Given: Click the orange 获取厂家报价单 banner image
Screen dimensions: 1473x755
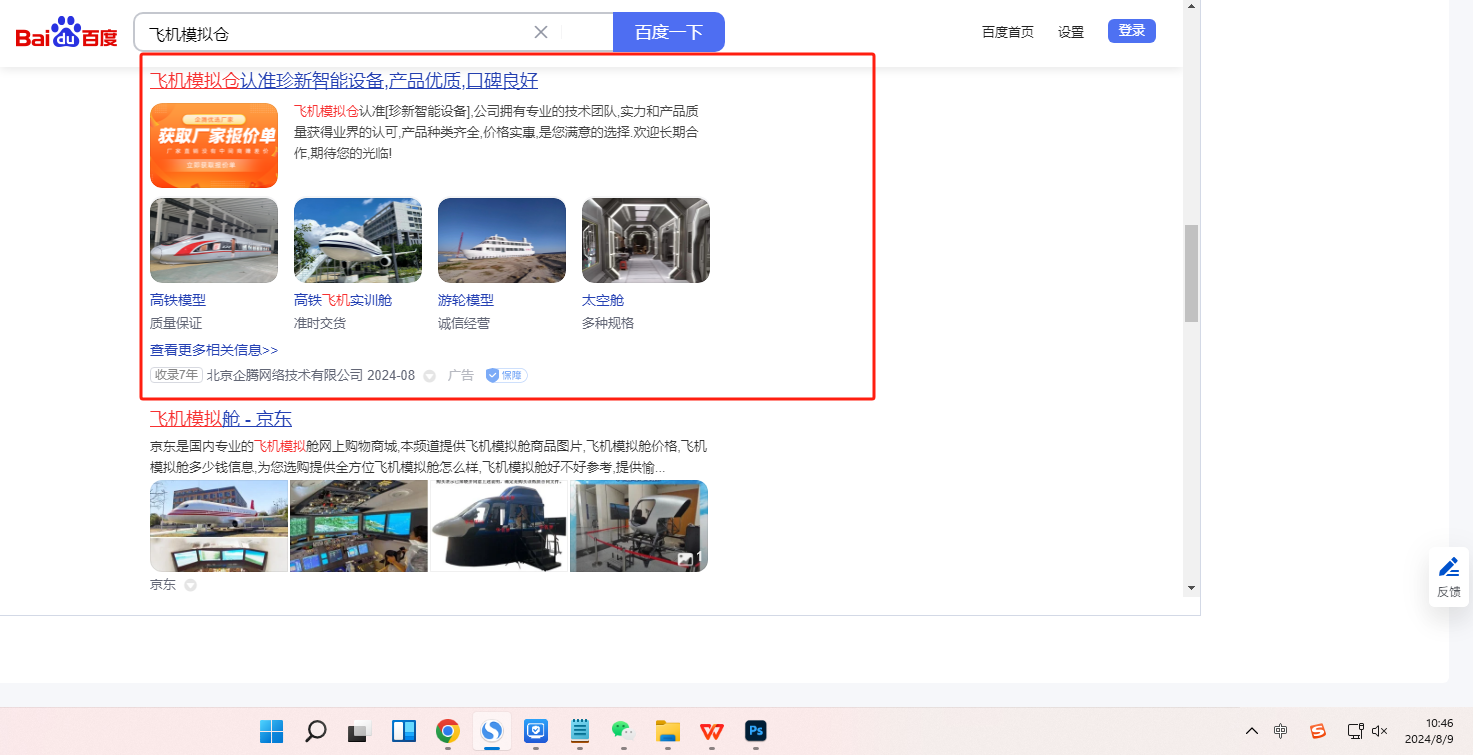Looking at the screenshot, I should click(x=214, y=145).
